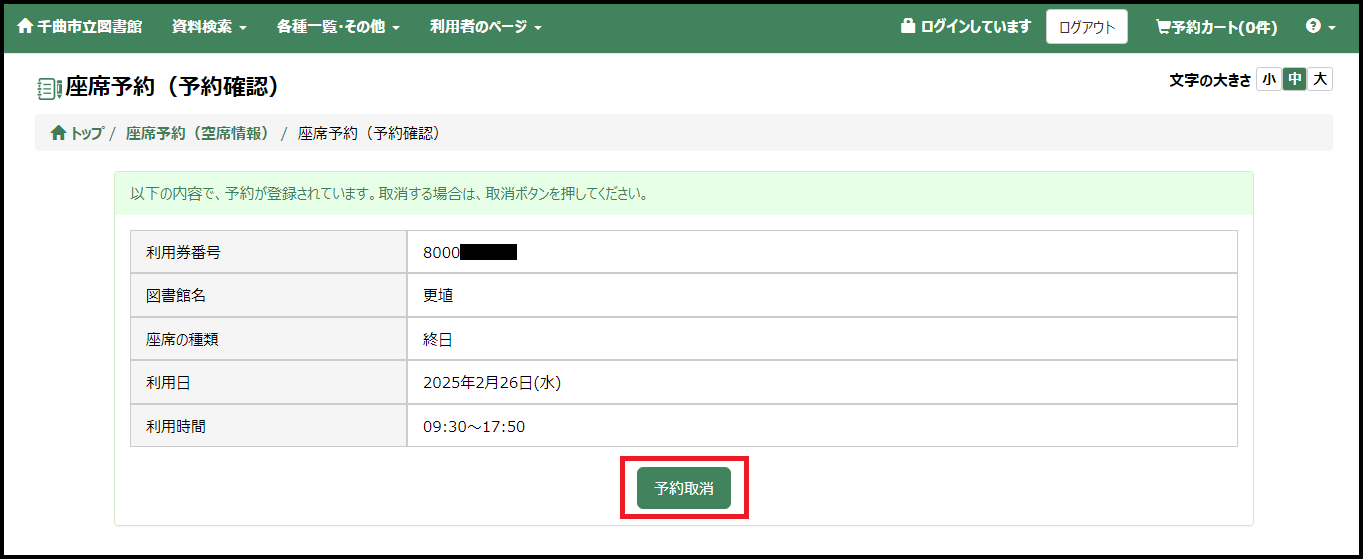Click the ログインしています status text
Screen dimensions: 1363x559
pyautogui.click(x=975, y=27)
